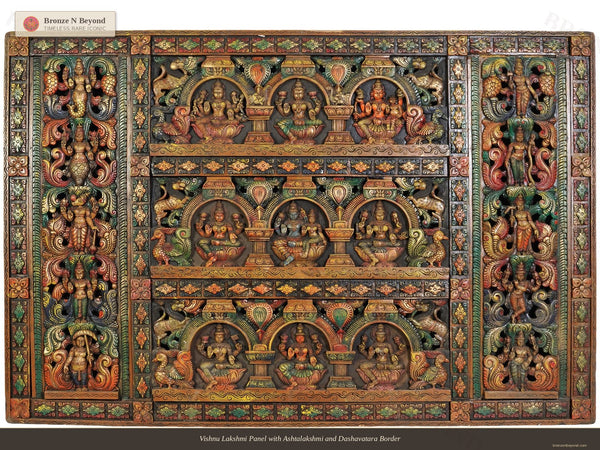Click the 'Vishnu Lakshmi Panel with Ashtalakshmi' caption

(300, 439)
